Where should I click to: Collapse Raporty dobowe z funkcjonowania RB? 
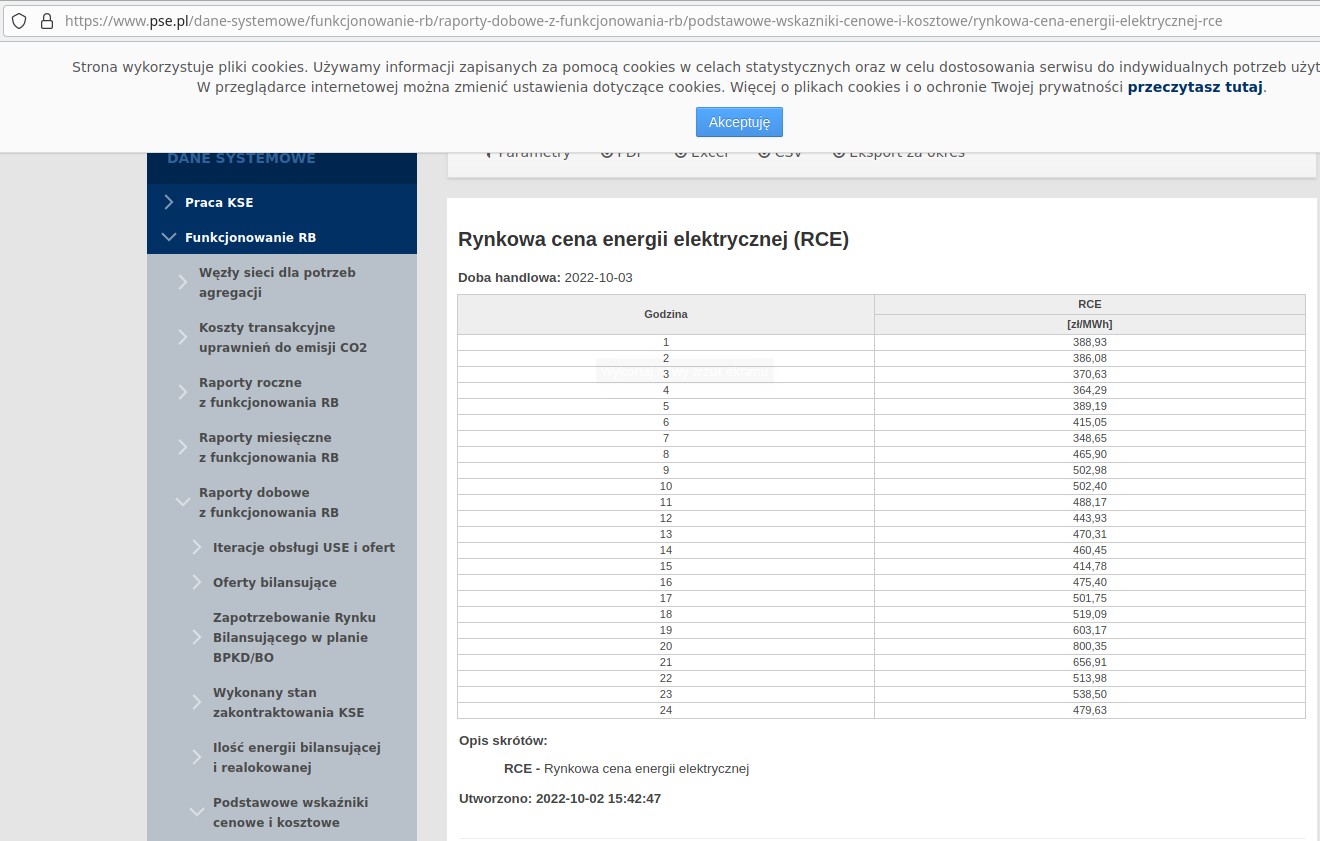[183, 502]
